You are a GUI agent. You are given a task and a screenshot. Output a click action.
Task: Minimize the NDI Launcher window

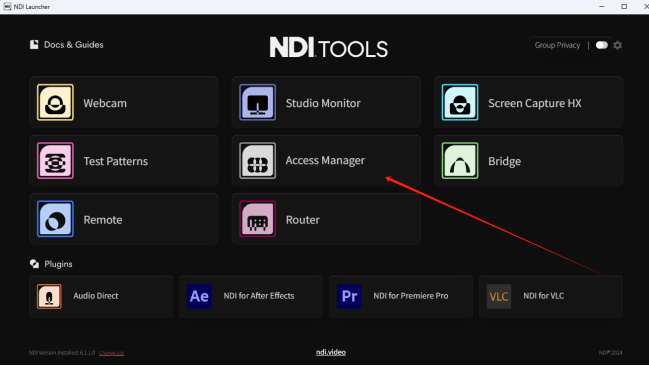coord(602,7)
